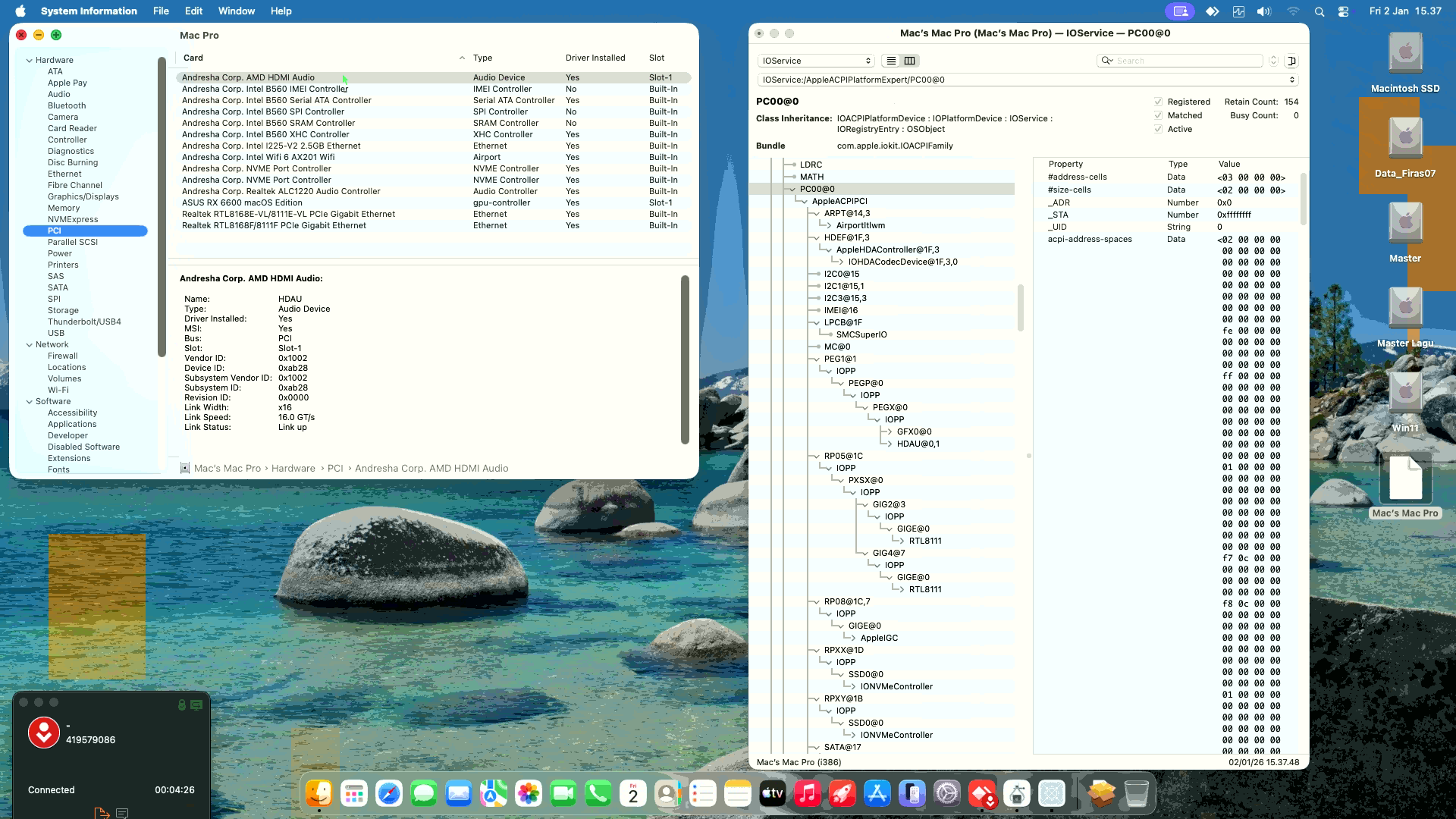
Task: Click the IORegistry tree vertical scrollbar
Action: tap(1021, 307)
